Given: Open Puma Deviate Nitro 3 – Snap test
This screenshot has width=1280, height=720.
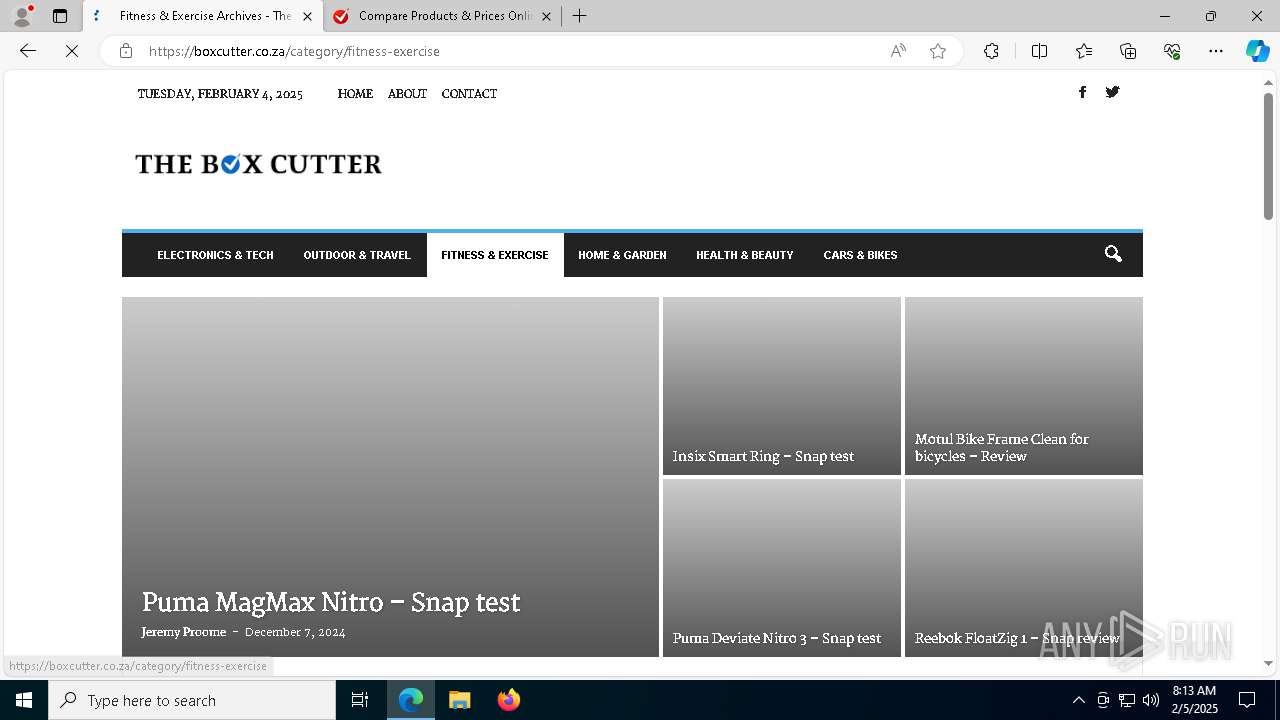Looking at the screenshot, I should click(777, 638).
